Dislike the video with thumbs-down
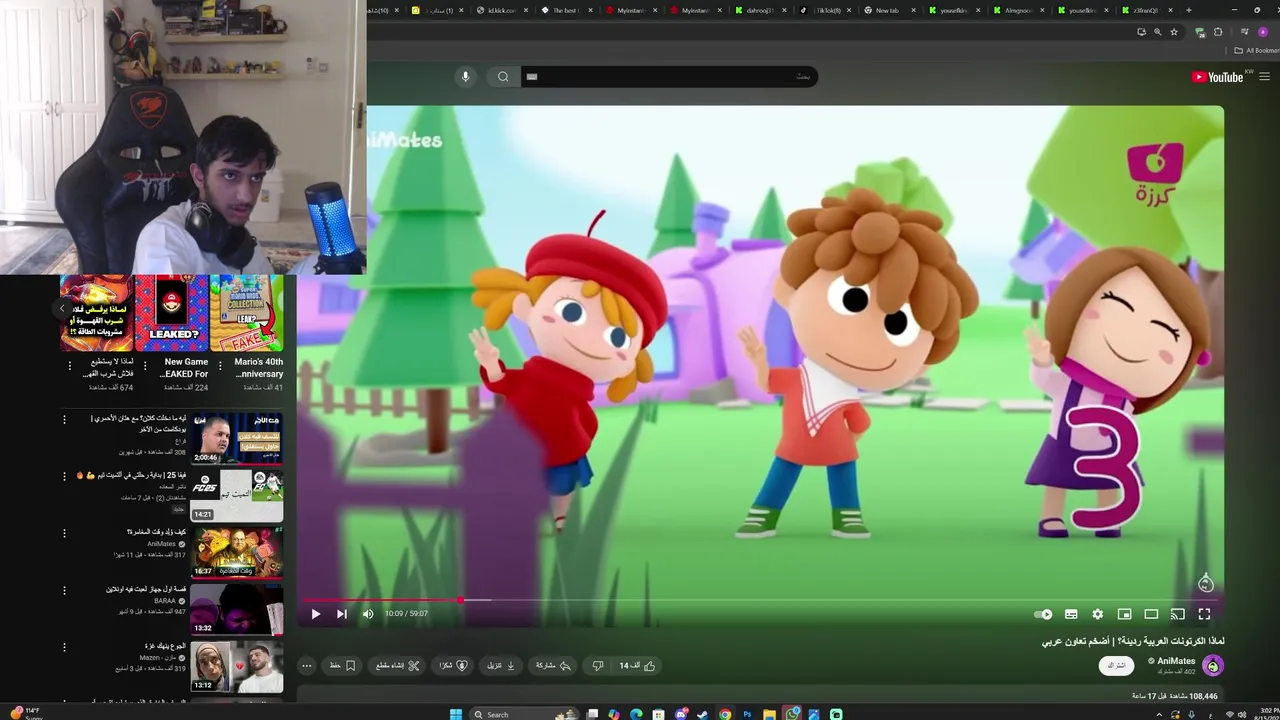1280x720 pixels. tap(598, 666)
